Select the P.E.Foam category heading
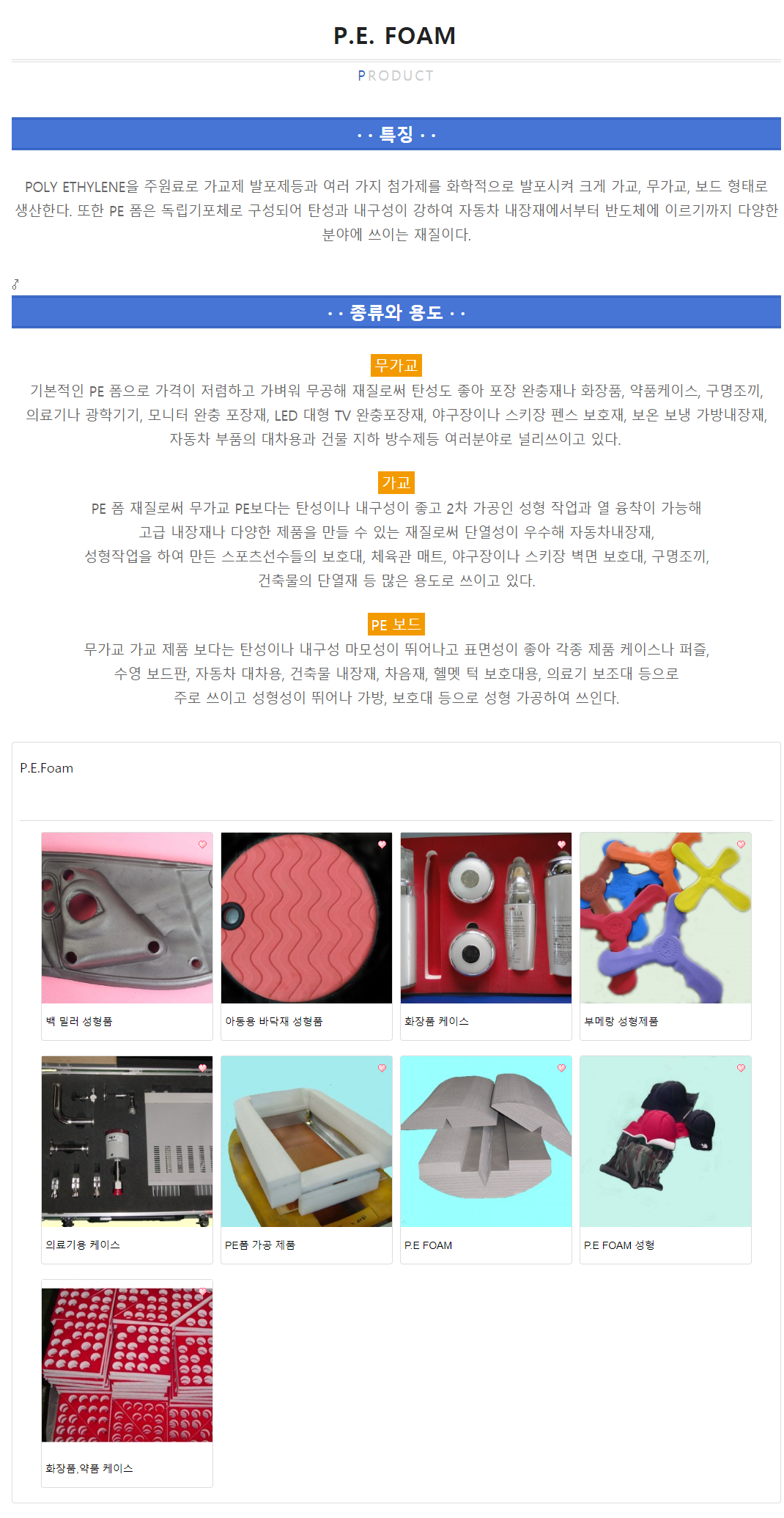This screenshot has height=1518, width=784. 47,768
